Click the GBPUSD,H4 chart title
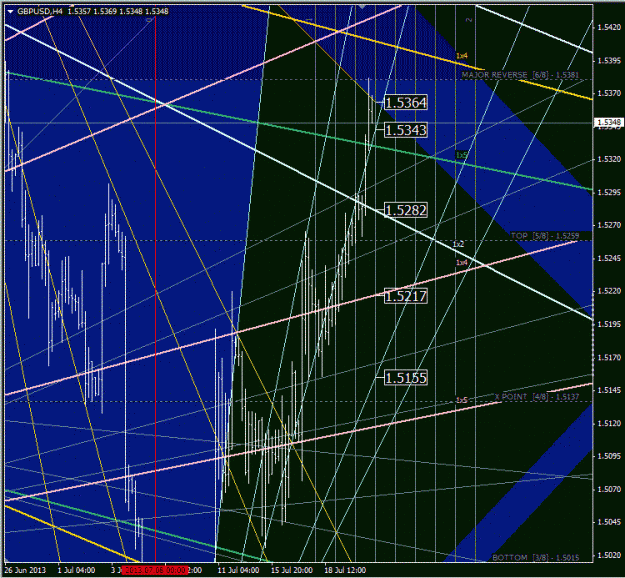625x578 pixels. click(x=40, y=12)
